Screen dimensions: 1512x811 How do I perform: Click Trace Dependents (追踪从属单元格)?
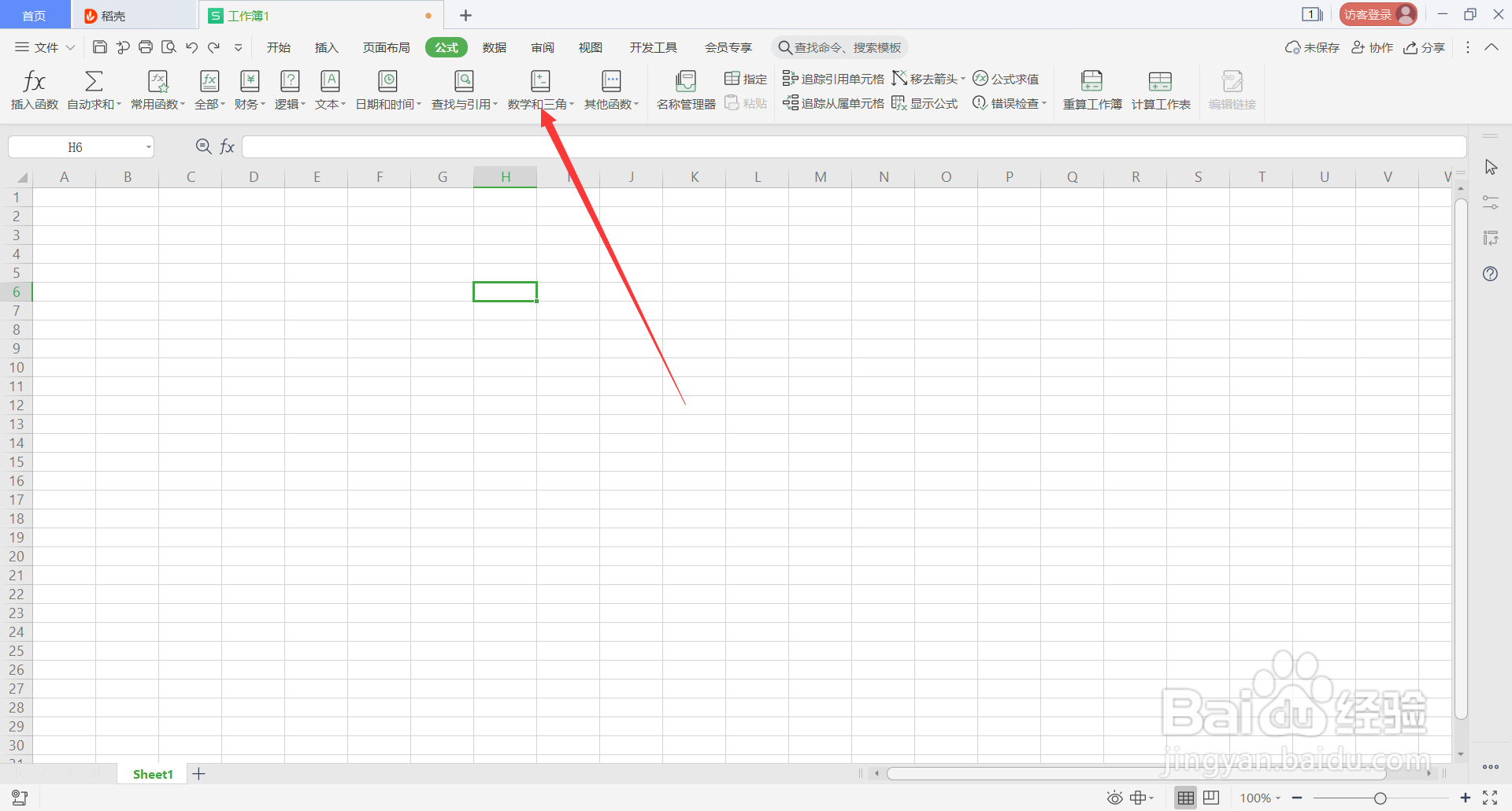coord(833,103)
